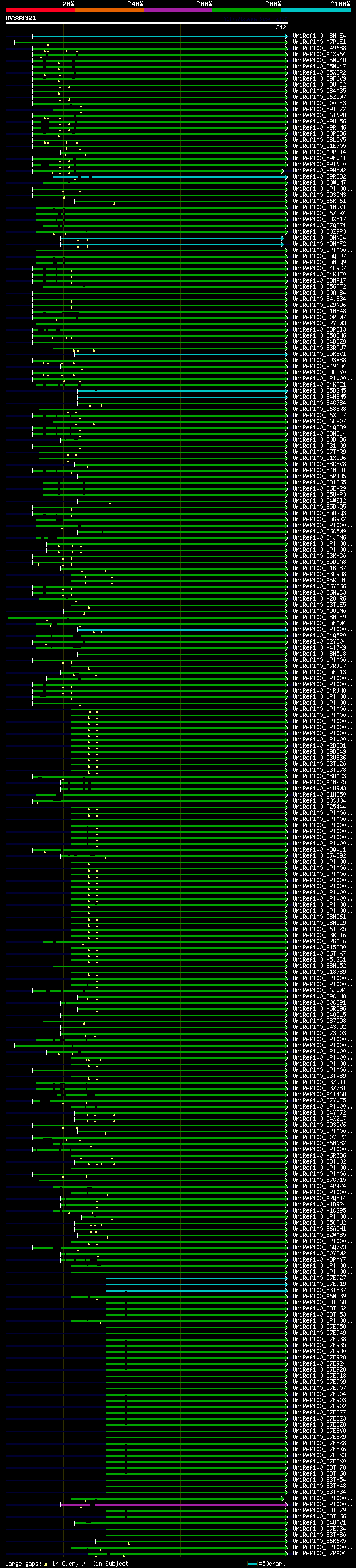356x1568 pixels.
Task: Click label UniRef100_Q7RA04
Action: click(319, 1553)
